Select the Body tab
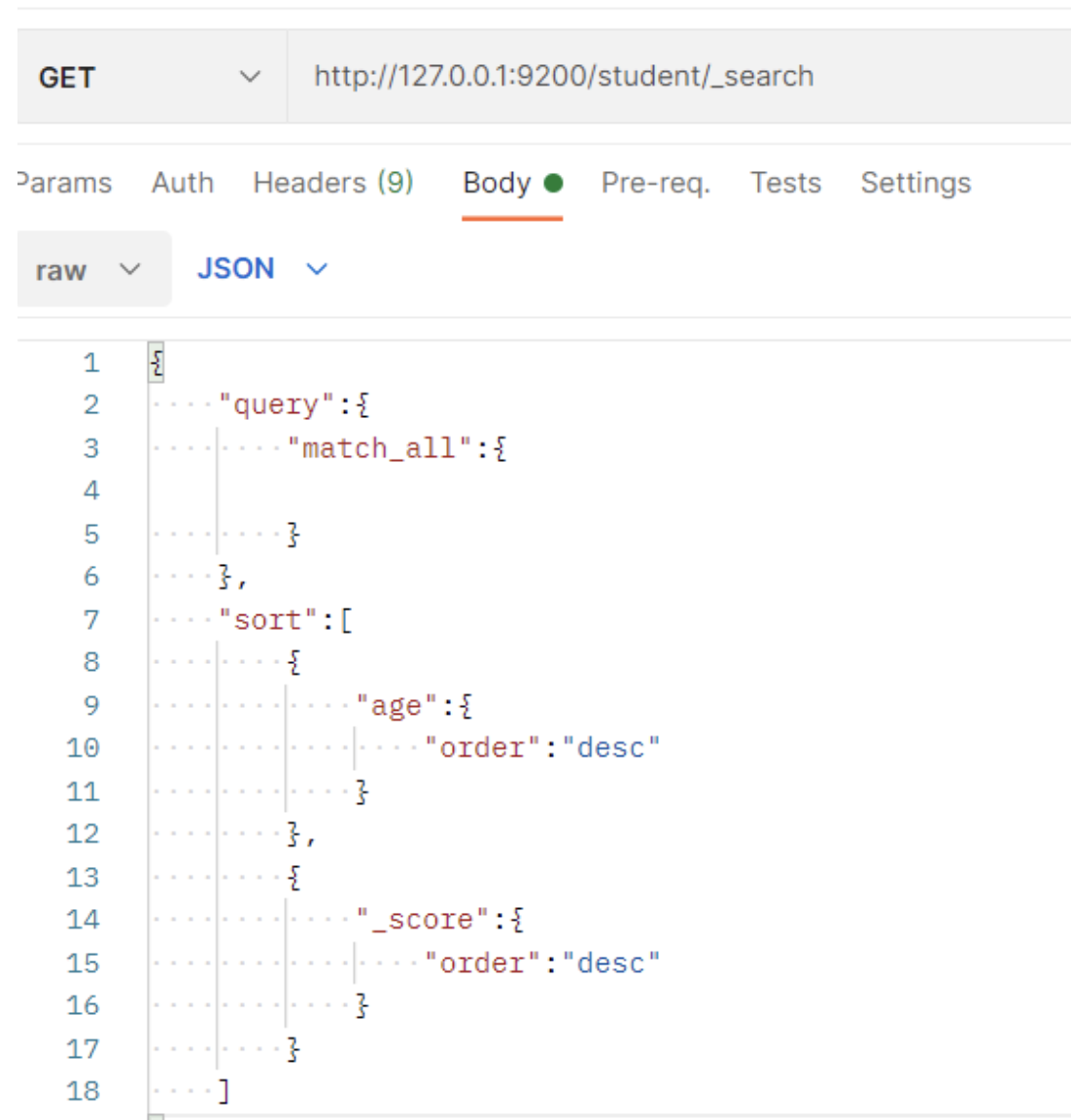The width and height of the screenshot is (1071, 1120). tap(497, 183)
